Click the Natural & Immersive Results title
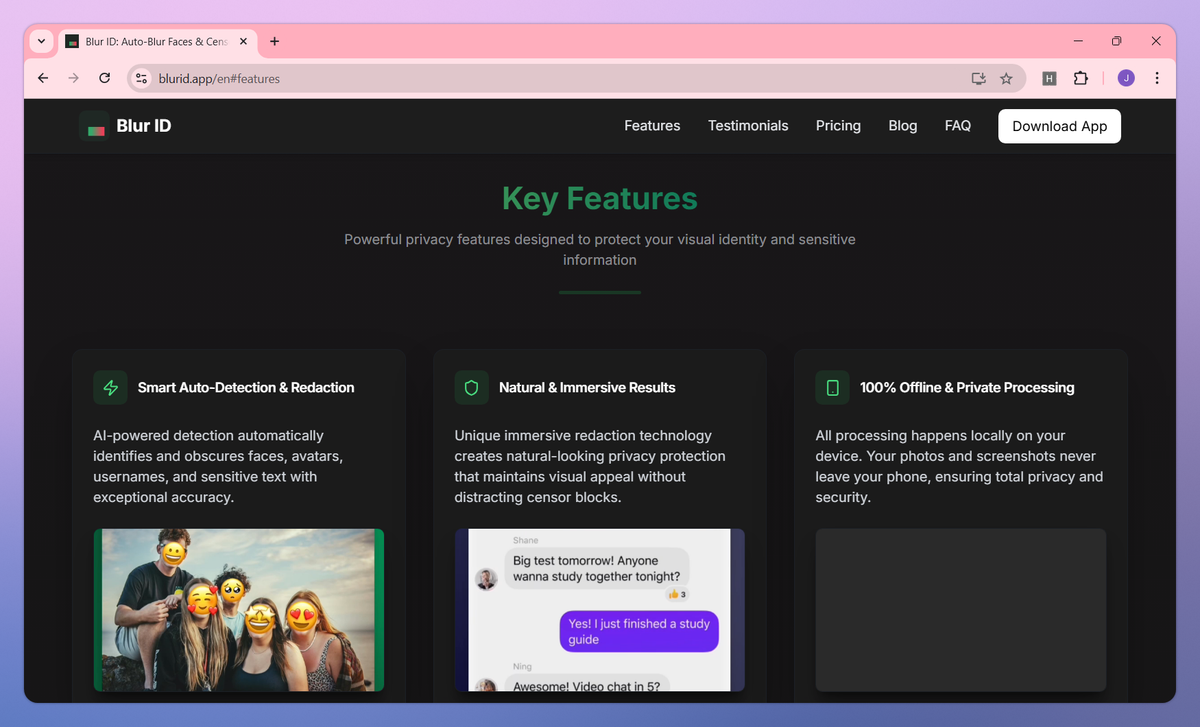This screenshot has width=1200, height=727. tap(587, 388)
